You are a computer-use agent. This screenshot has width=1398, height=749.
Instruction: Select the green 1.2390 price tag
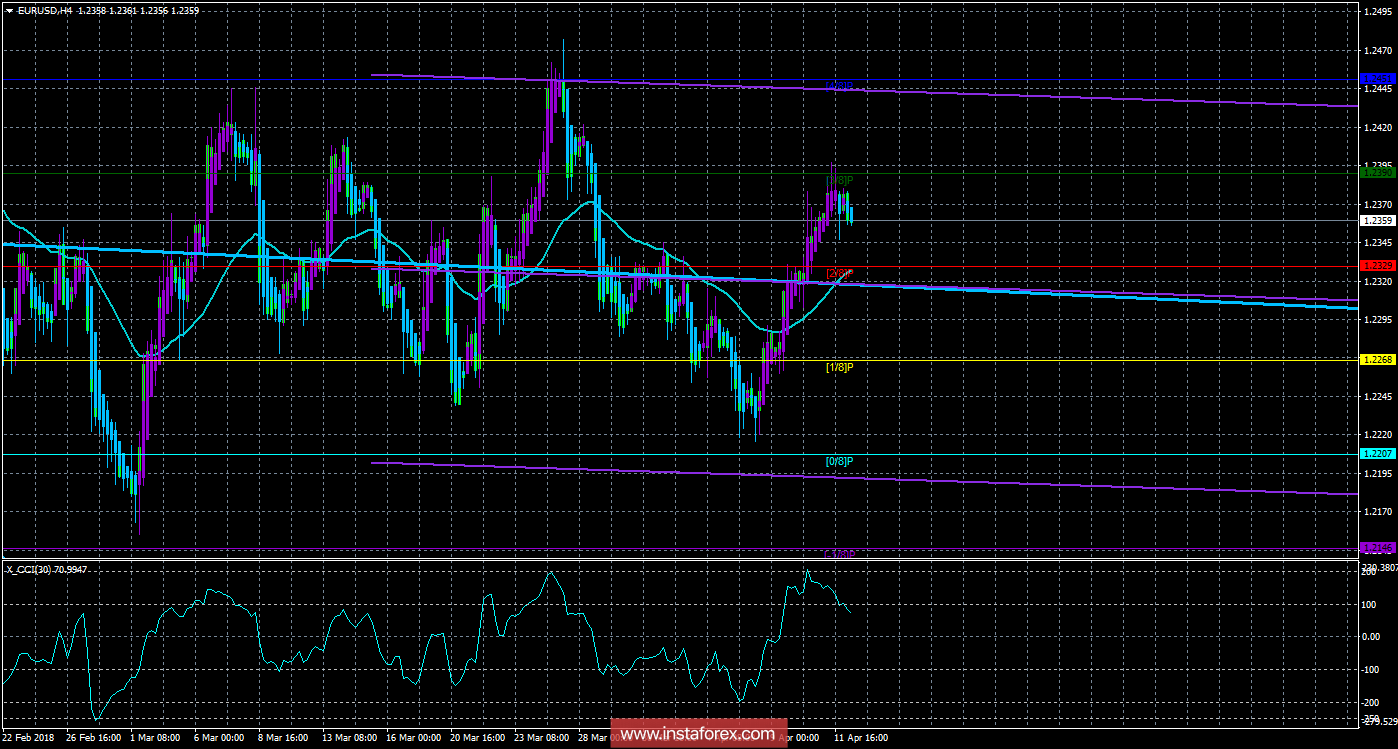pyautogui.click(x=1377, y=173)
